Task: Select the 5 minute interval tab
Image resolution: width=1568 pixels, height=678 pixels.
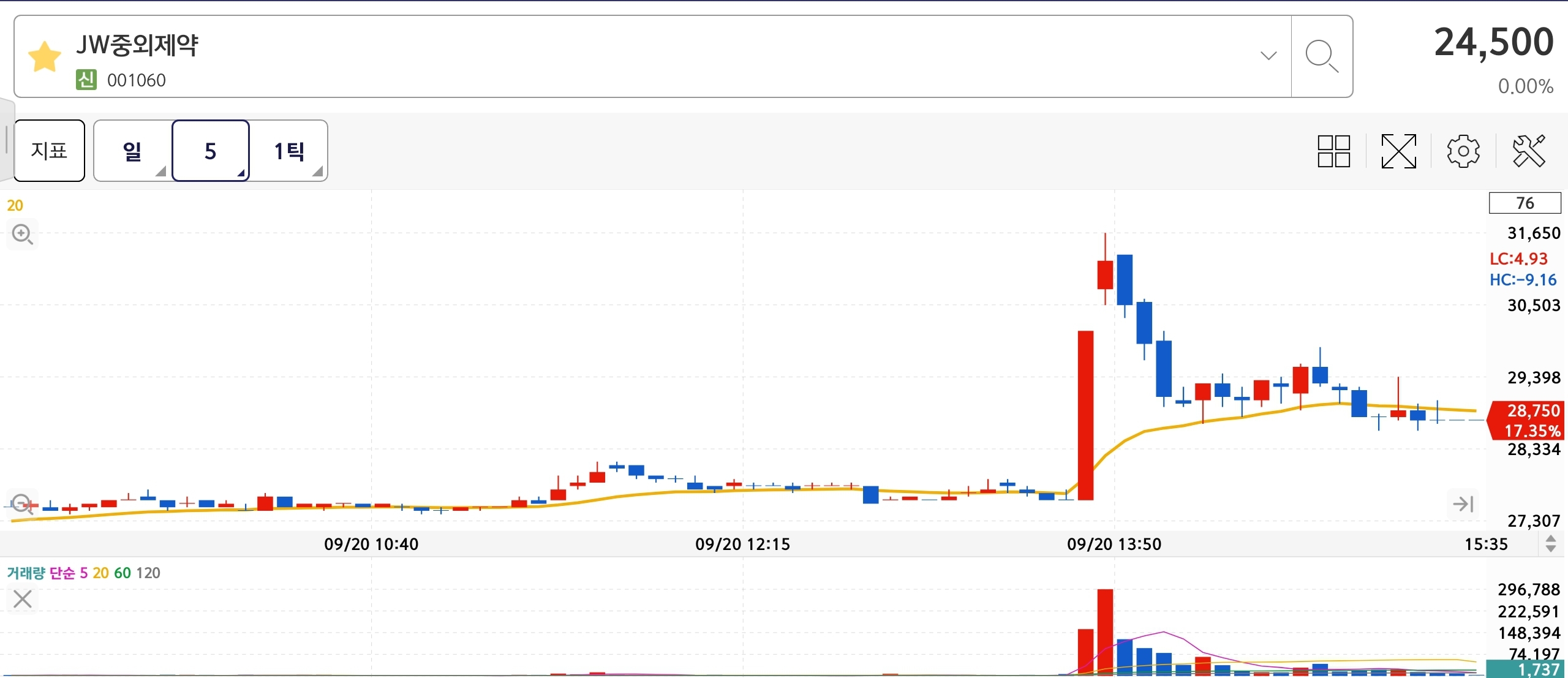Action: [211, 151]
